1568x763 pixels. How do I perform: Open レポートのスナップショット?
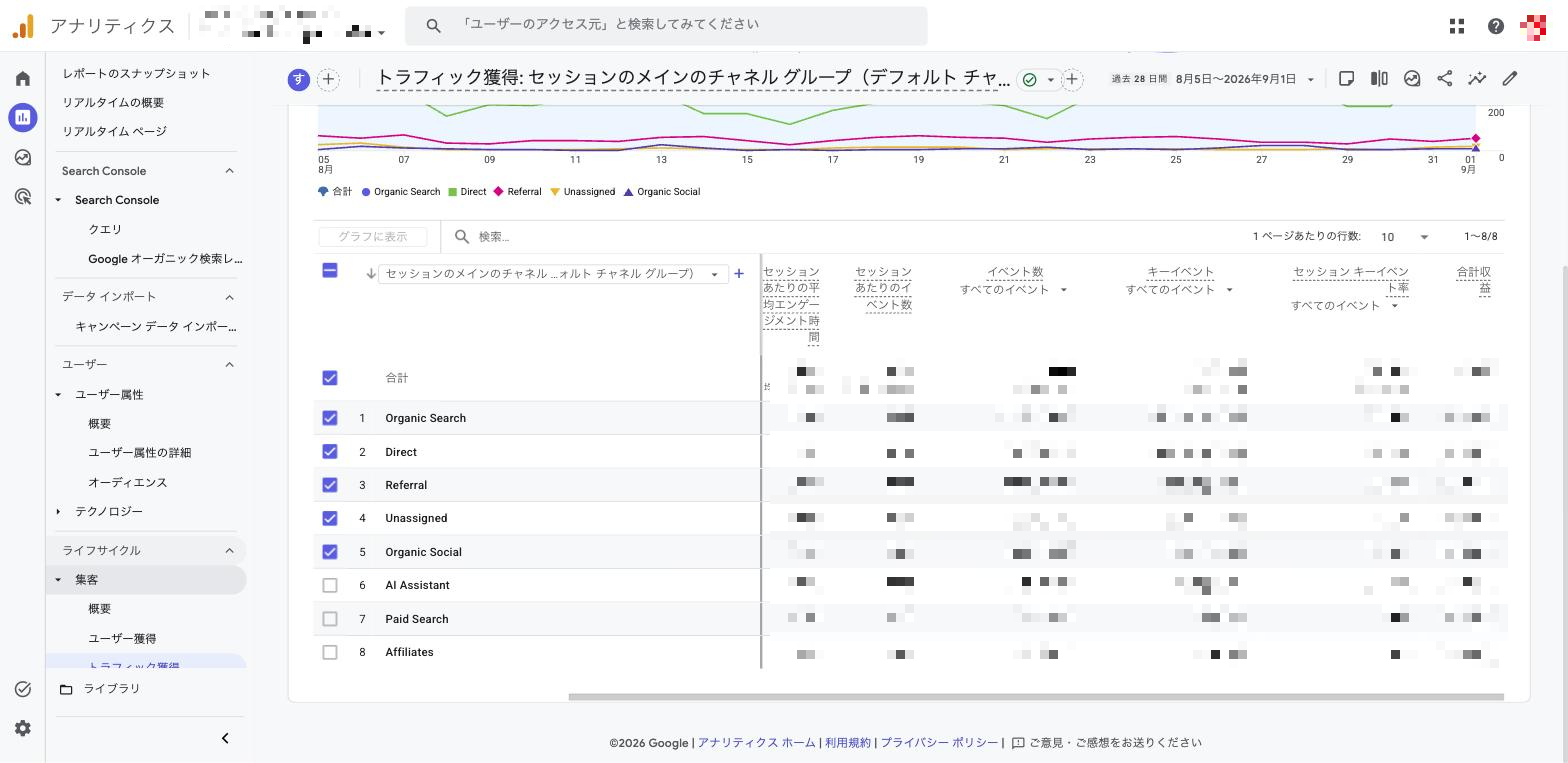click(x=136, y=73)
